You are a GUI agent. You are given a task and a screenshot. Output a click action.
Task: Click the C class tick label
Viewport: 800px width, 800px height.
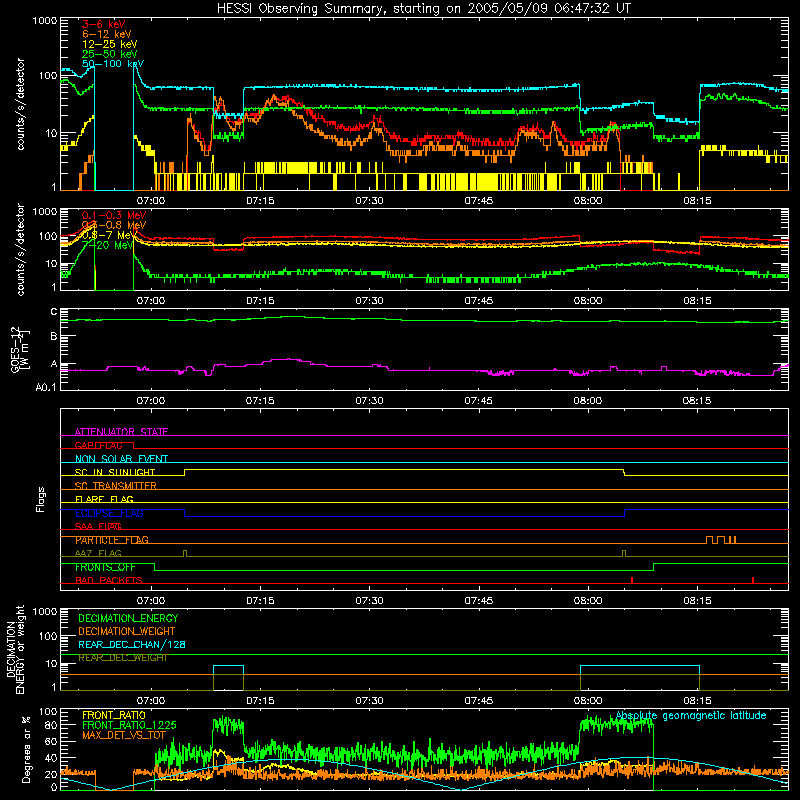tap(54, 312)
